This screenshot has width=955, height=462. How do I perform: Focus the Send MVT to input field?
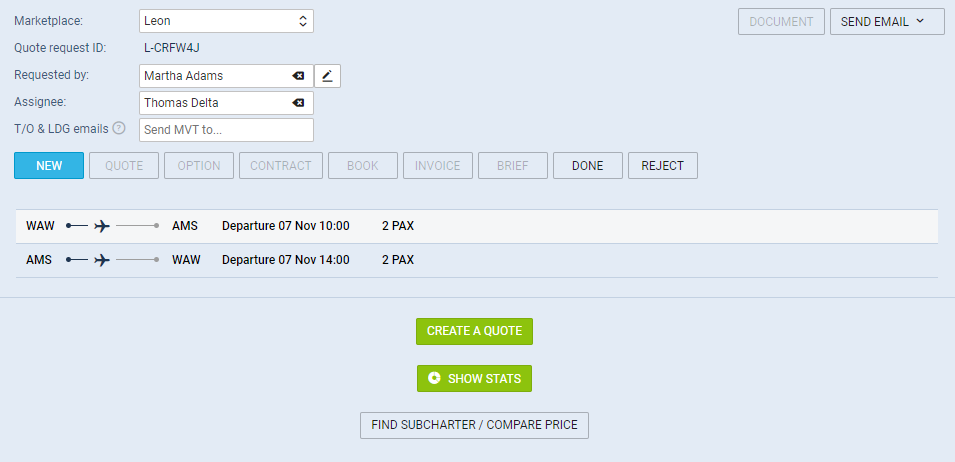[x=227, y=130]
